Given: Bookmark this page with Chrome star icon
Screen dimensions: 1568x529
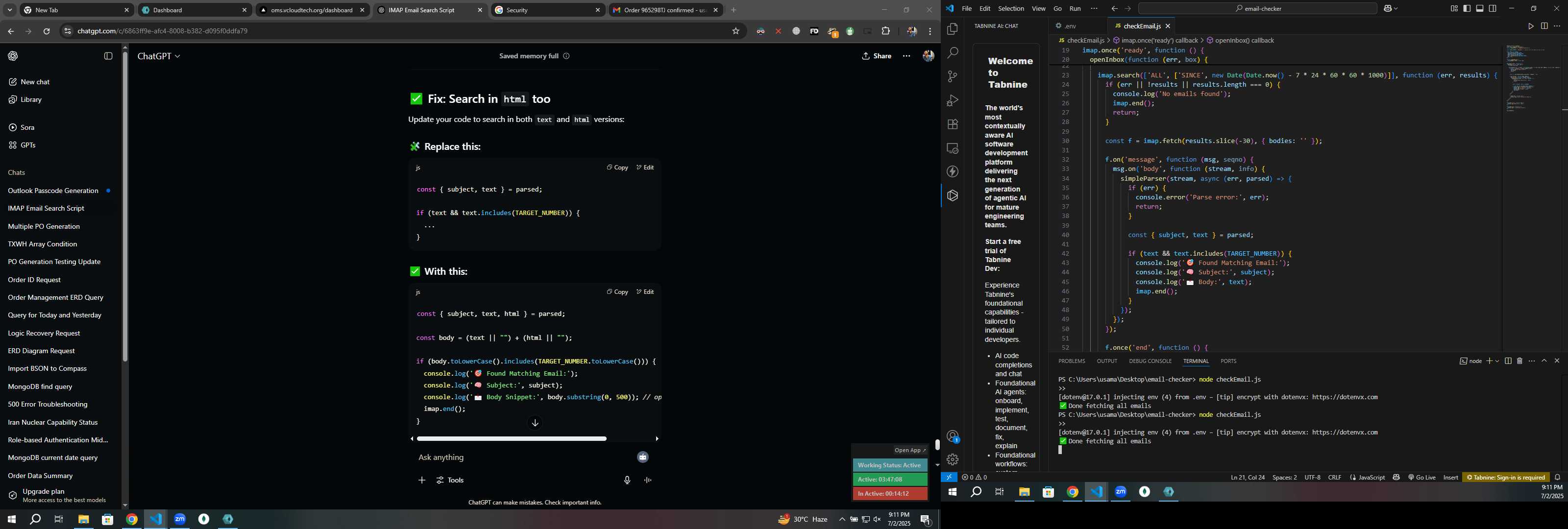Looking at the screenshot, I should point(736,31).
